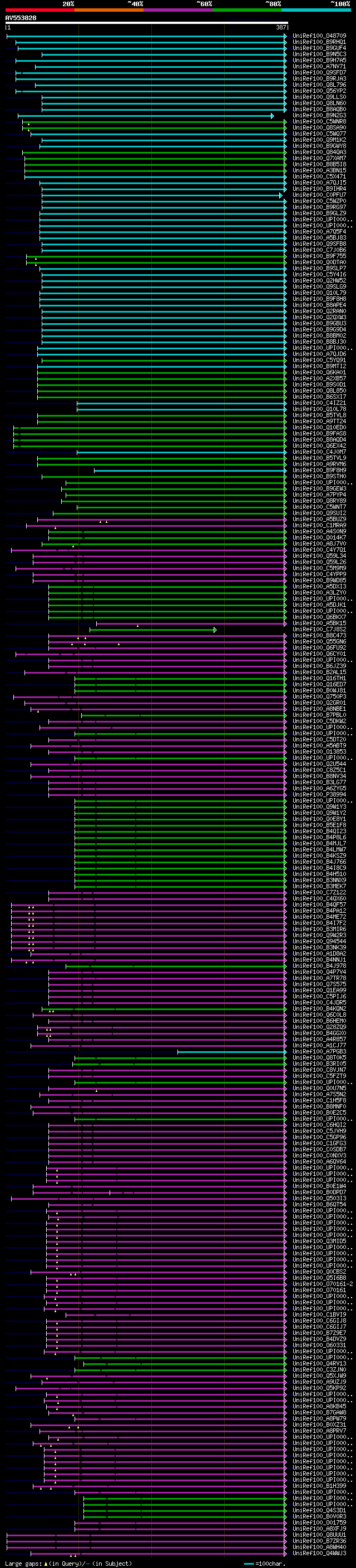This screenshot has height=1568, width=356.
Task: Open hit UniRef100_B3MEK7
Action: 319,886
